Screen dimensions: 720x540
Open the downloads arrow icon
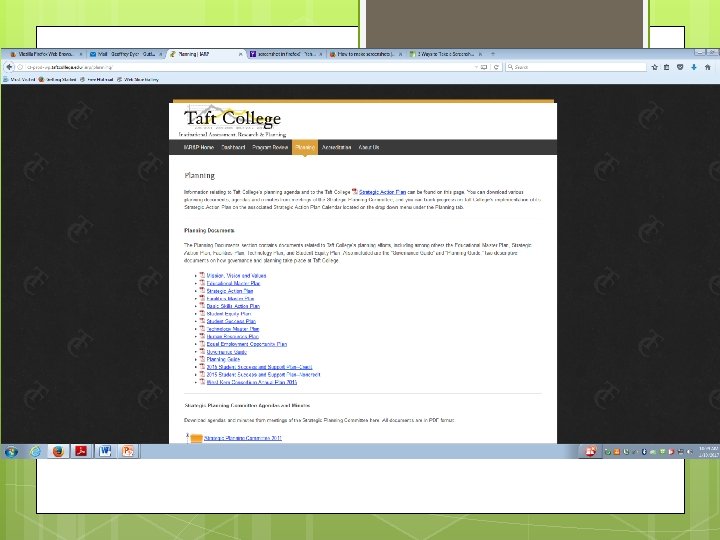(694, 67)
